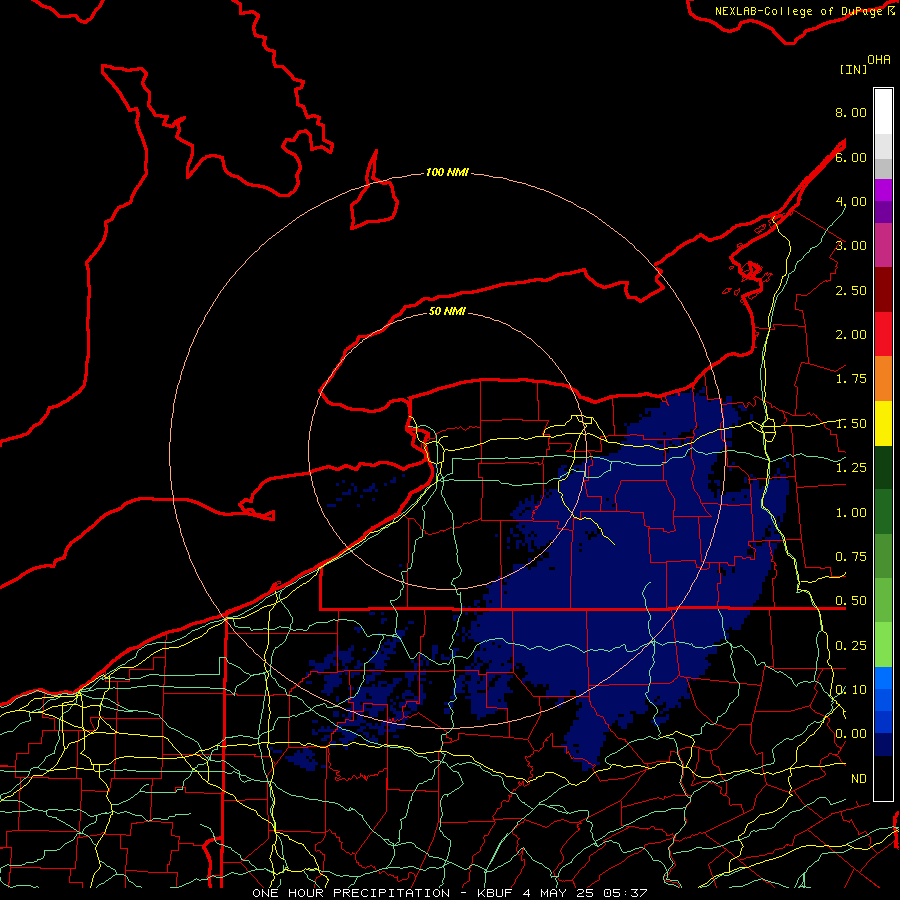Select the 1.75 legend value
The width and height of the screenshot is (900, 900).
point(851,379)
